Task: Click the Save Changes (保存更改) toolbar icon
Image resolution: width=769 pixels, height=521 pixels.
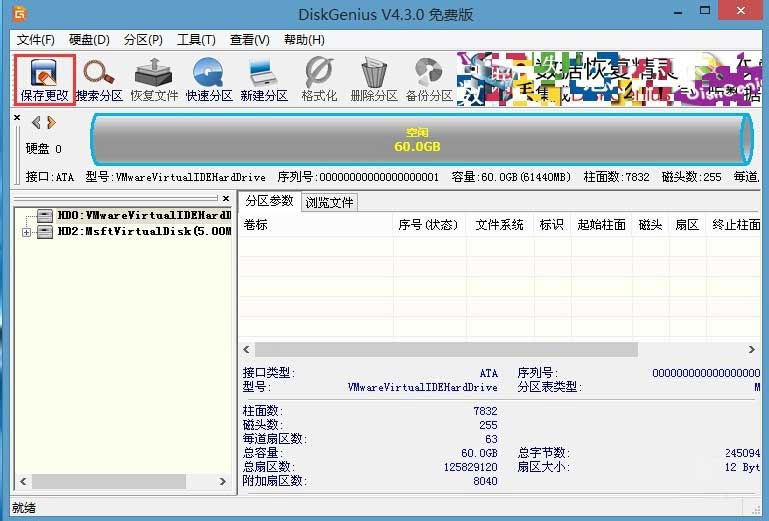Action: coord(44,80)
